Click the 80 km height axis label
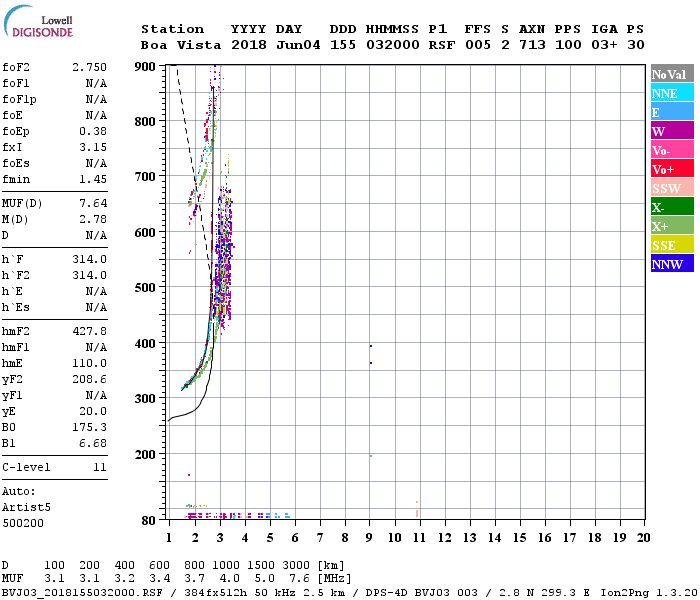The width and height of the screenshot is (700, 600). [x=148, y=521]
